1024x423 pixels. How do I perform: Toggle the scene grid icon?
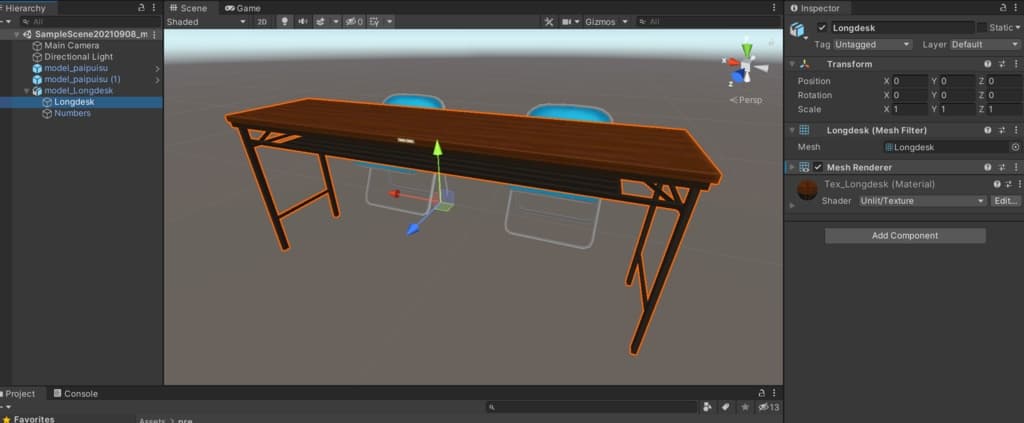pyautogui.click(x=374, y=22)
